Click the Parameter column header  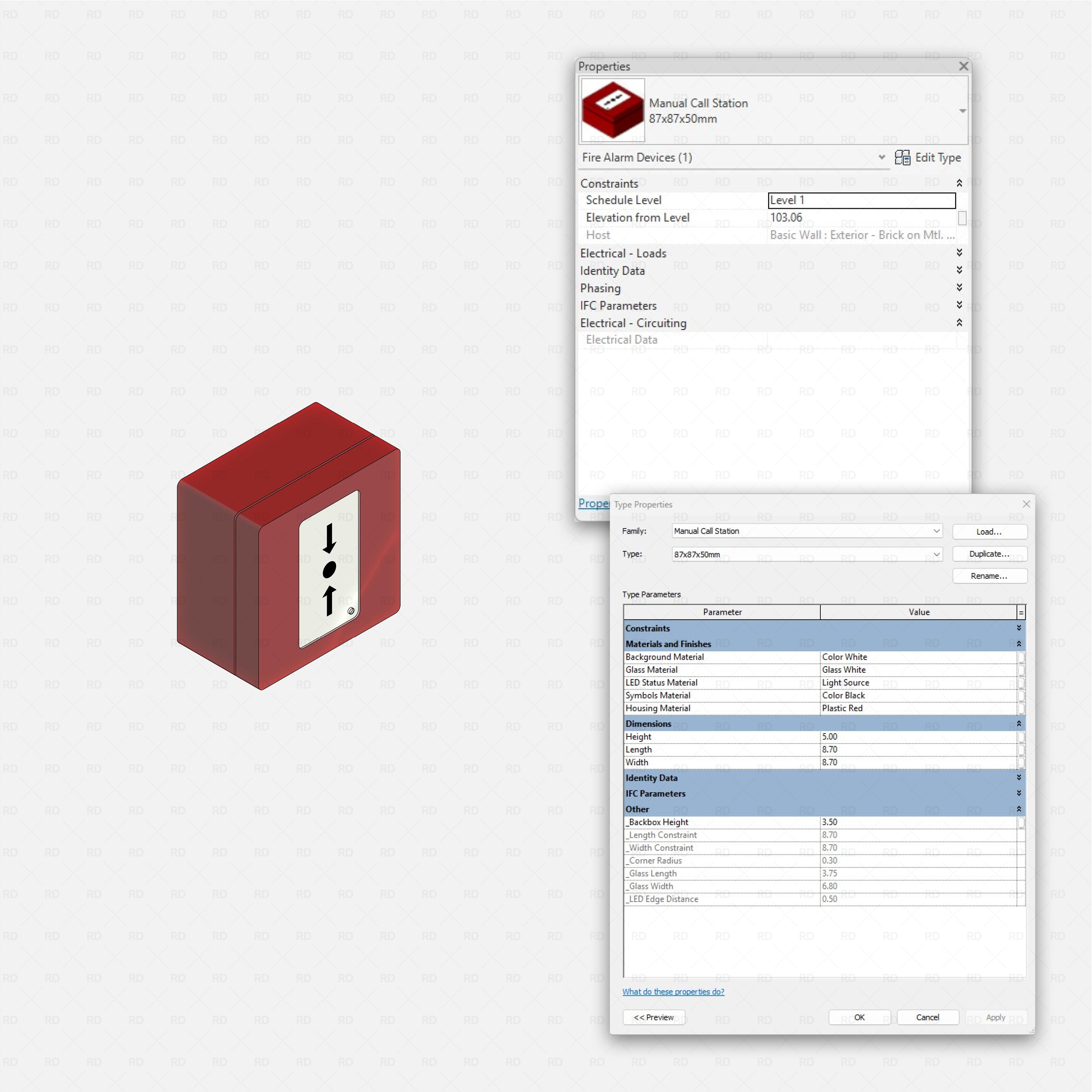[x=722, y=612]
